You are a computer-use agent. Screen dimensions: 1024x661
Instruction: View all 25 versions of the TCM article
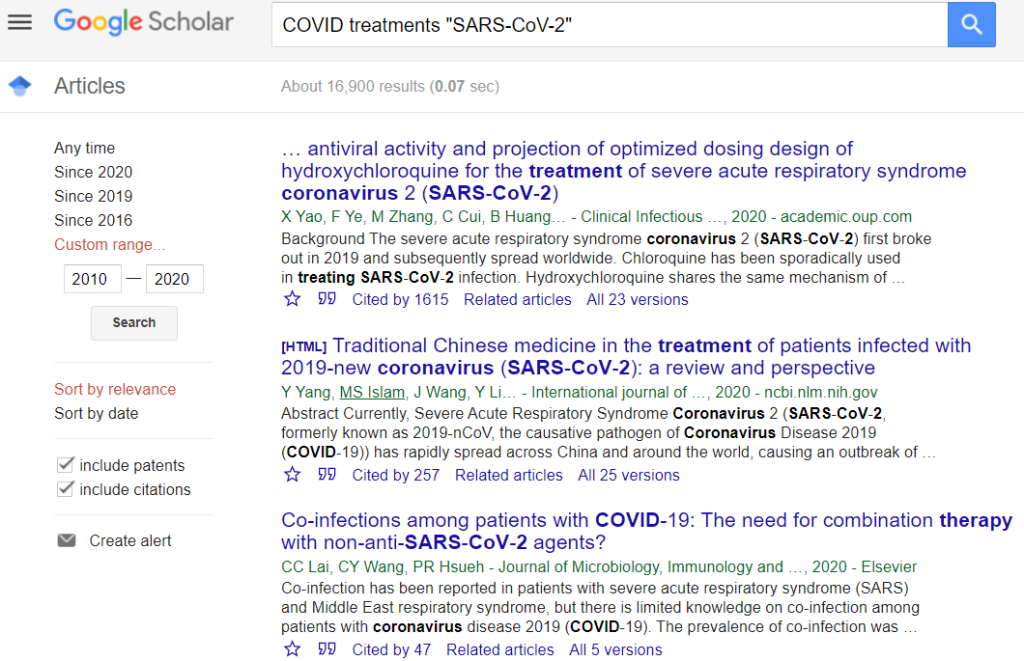[x=628, y=475]
